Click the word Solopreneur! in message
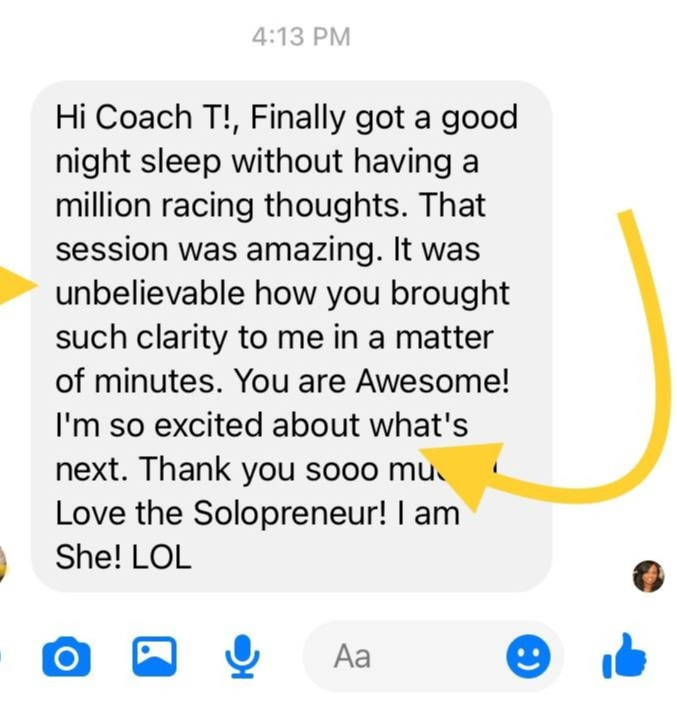The image size is (677, 709). point(290,514)
